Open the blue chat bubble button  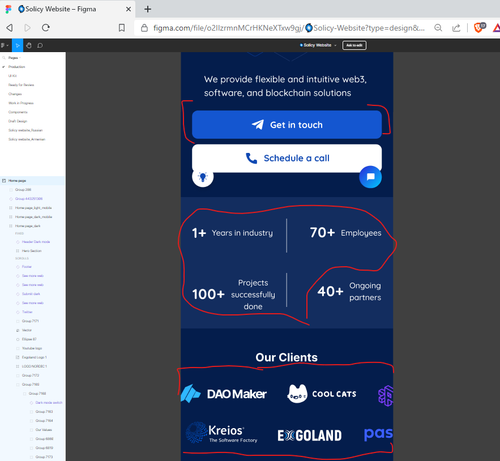pyautogui.click(x=370, y=177)
